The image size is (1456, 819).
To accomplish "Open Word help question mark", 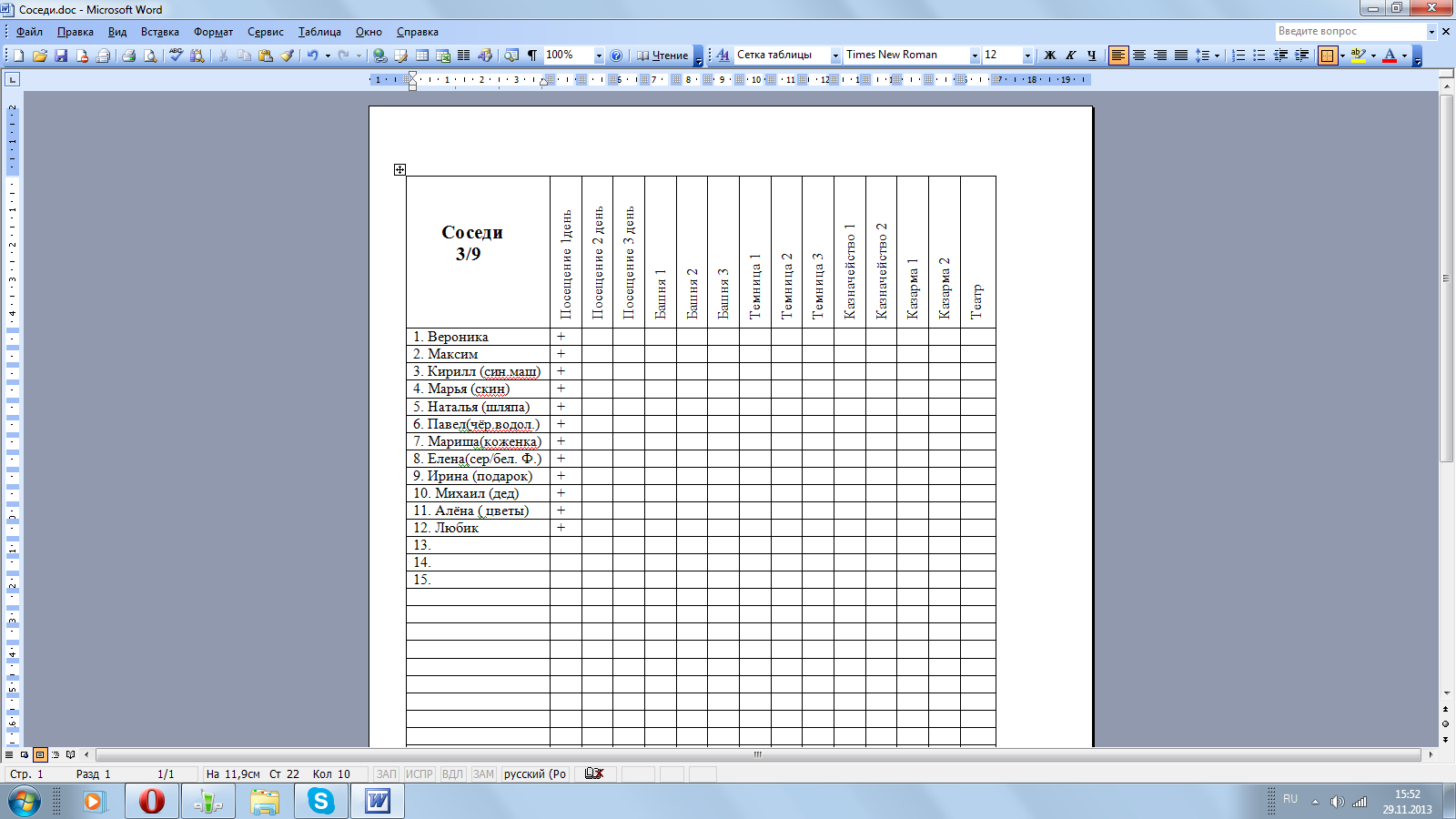I will [616, 56].
